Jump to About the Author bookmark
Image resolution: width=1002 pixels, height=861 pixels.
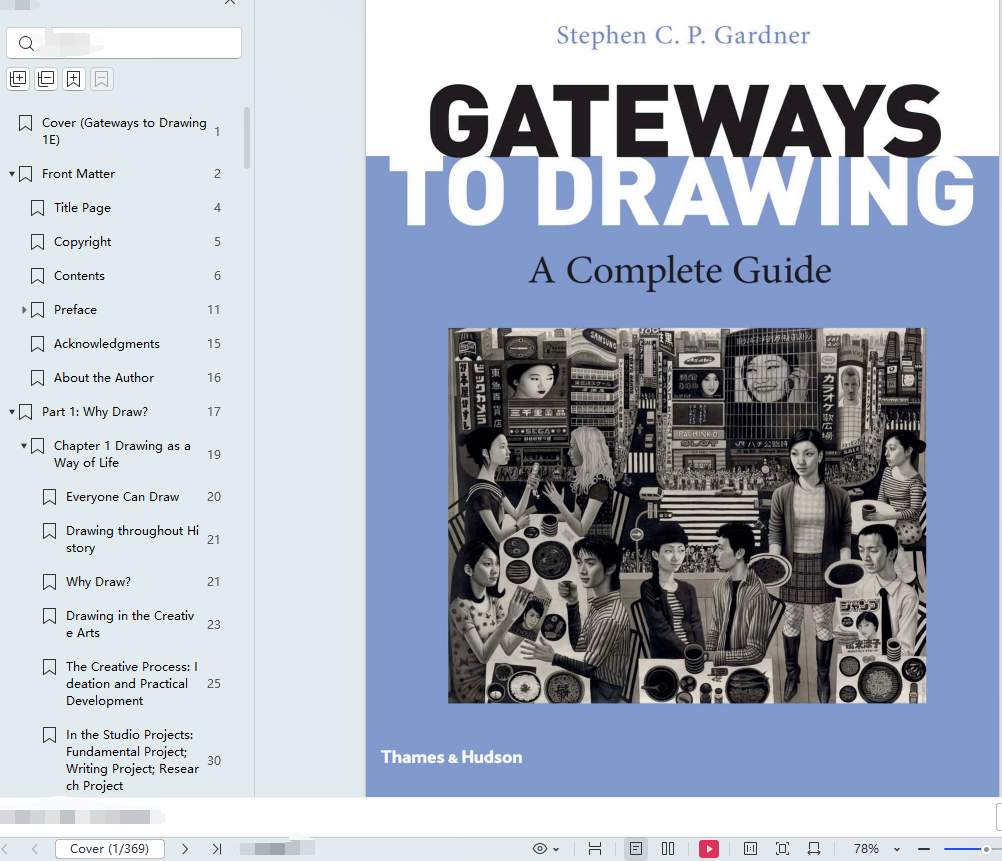click(x=104, y=378)
